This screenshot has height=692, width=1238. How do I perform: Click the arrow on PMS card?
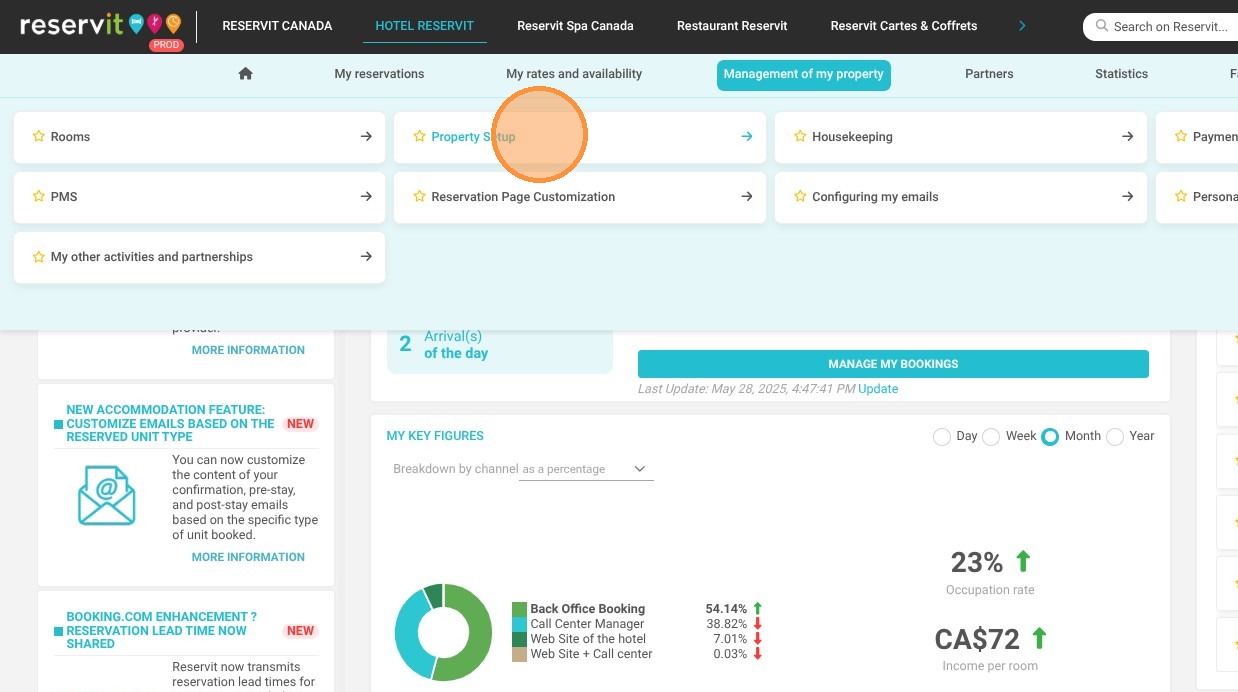366,197
